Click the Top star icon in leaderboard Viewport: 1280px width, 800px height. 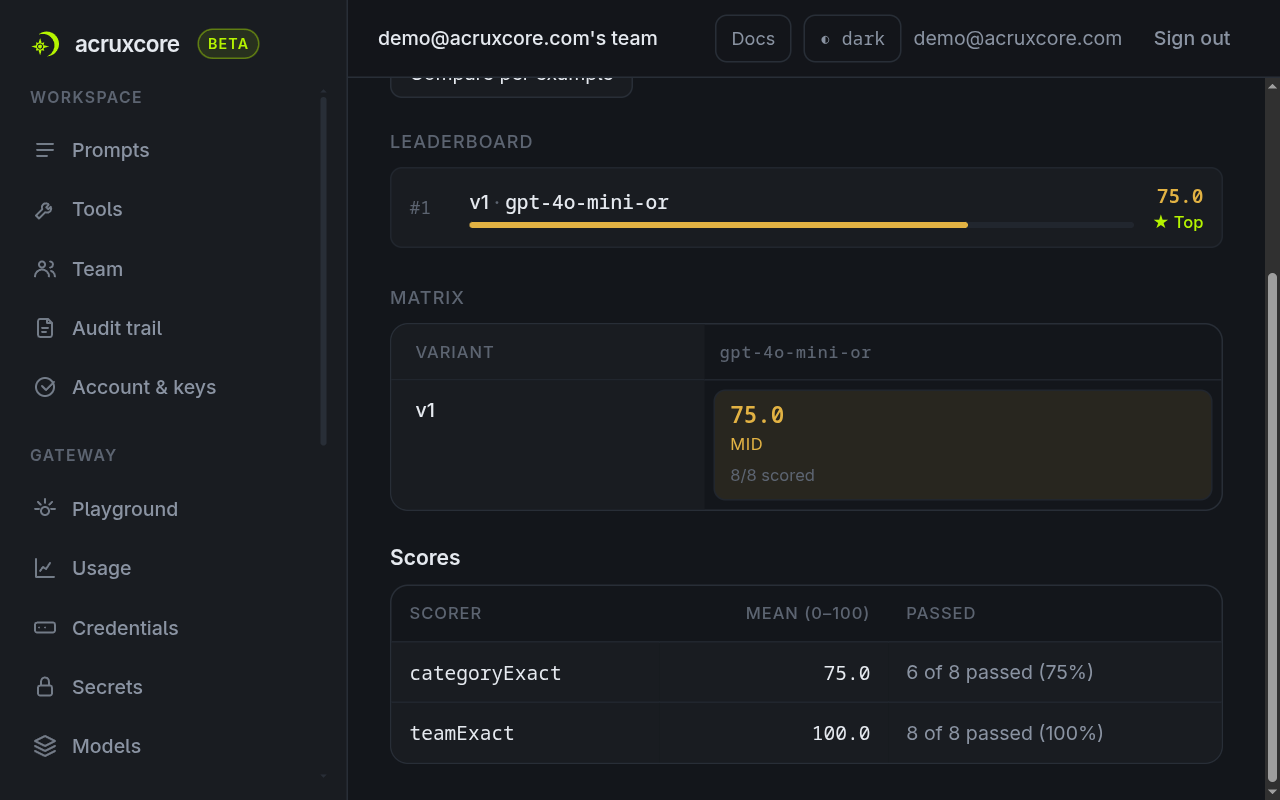(x=1161, y=222)
